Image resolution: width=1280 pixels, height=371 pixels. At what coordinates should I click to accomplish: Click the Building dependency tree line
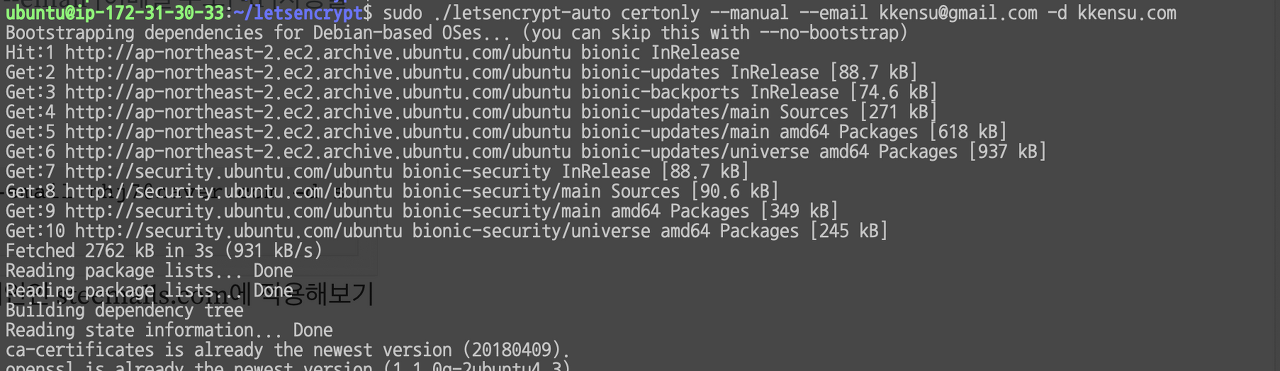[124, 310]
